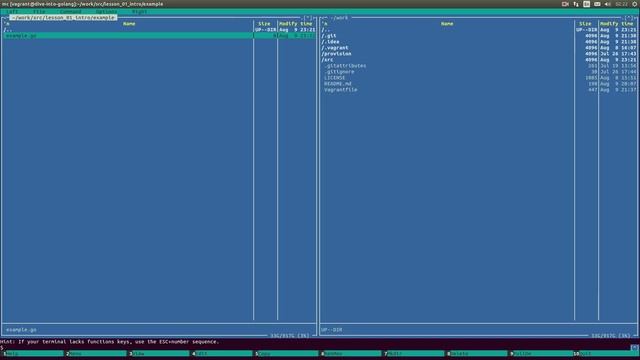This screenshot has width=640, height=360.
Task: Open the network indicator in system tray
Action: tap(576, 4)
